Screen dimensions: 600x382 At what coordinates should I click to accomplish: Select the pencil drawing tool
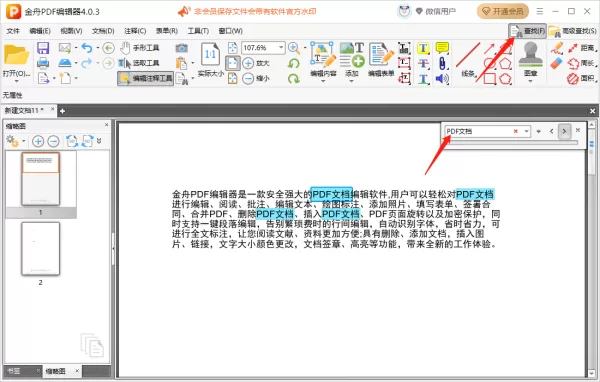coord(557,48)
